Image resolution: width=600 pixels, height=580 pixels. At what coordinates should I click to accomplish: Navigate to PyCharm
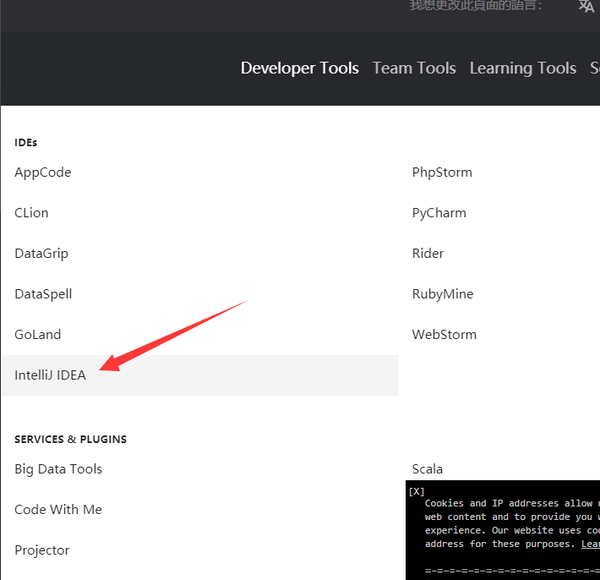pyautogui.click(x=439, y=213)
